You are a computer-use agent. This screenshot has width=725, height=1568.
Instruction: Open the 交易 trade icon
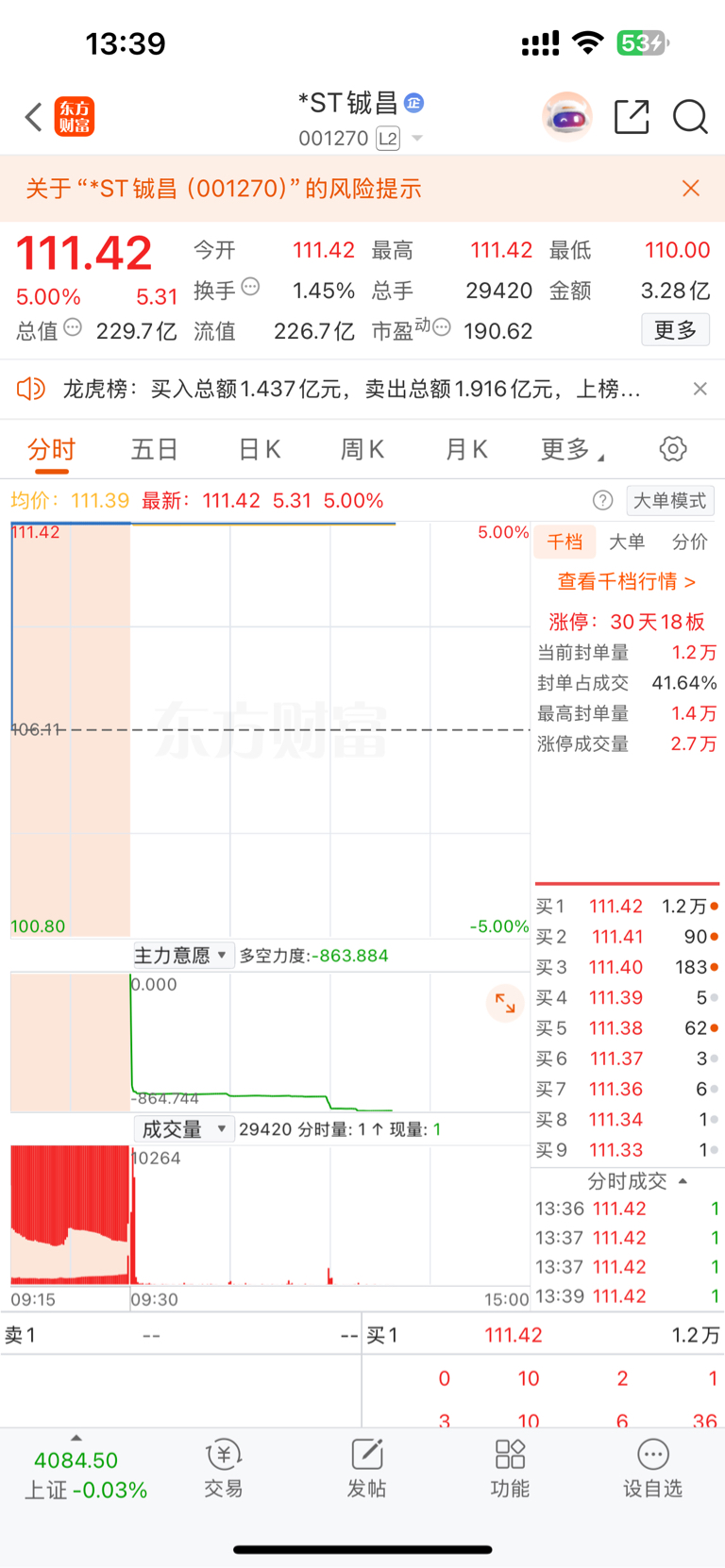click(224, 1469)
